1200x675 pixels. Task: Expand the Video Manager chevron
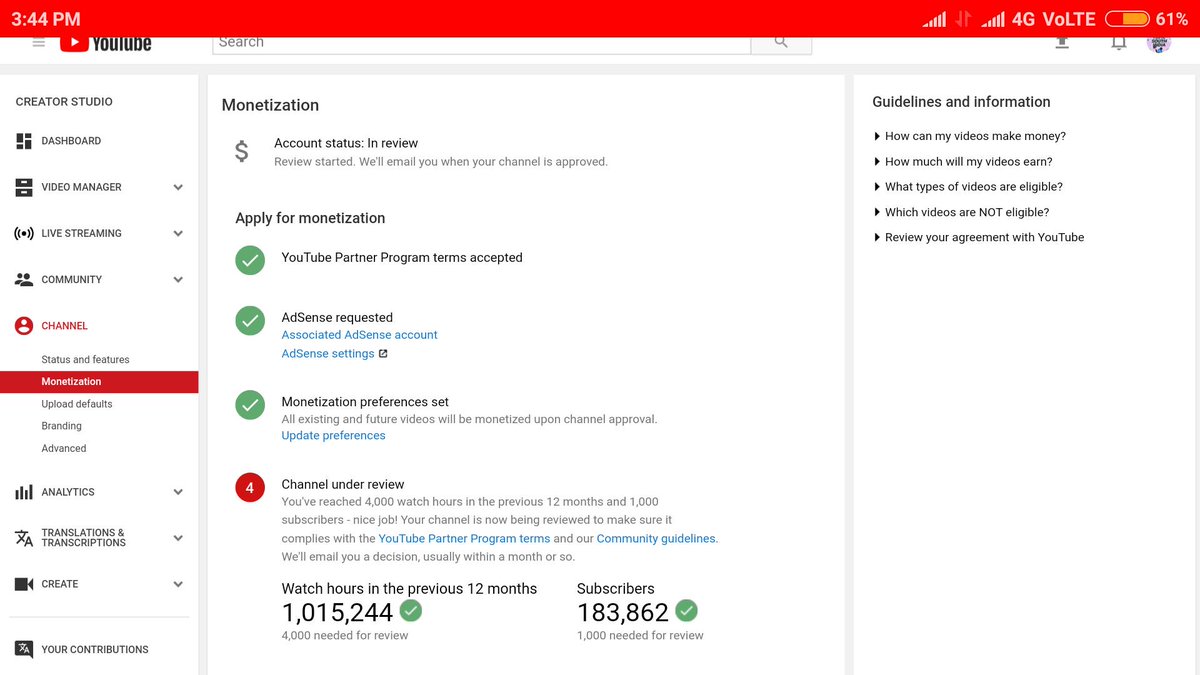pos(178,187)
